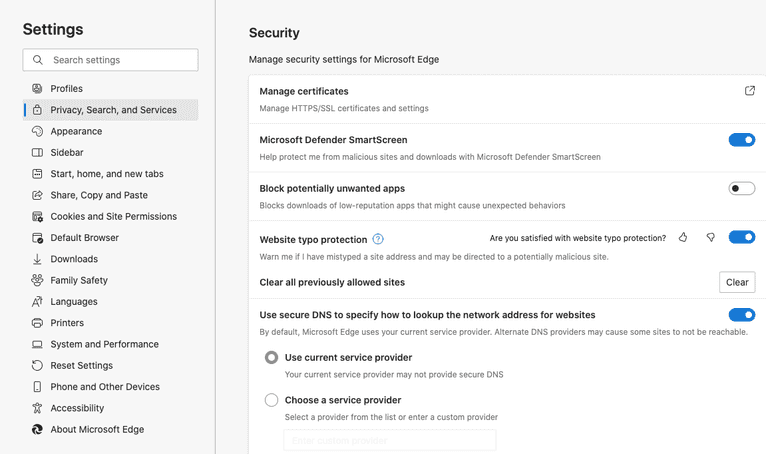Select Use current service provider radio

click(x=271, y=357)
